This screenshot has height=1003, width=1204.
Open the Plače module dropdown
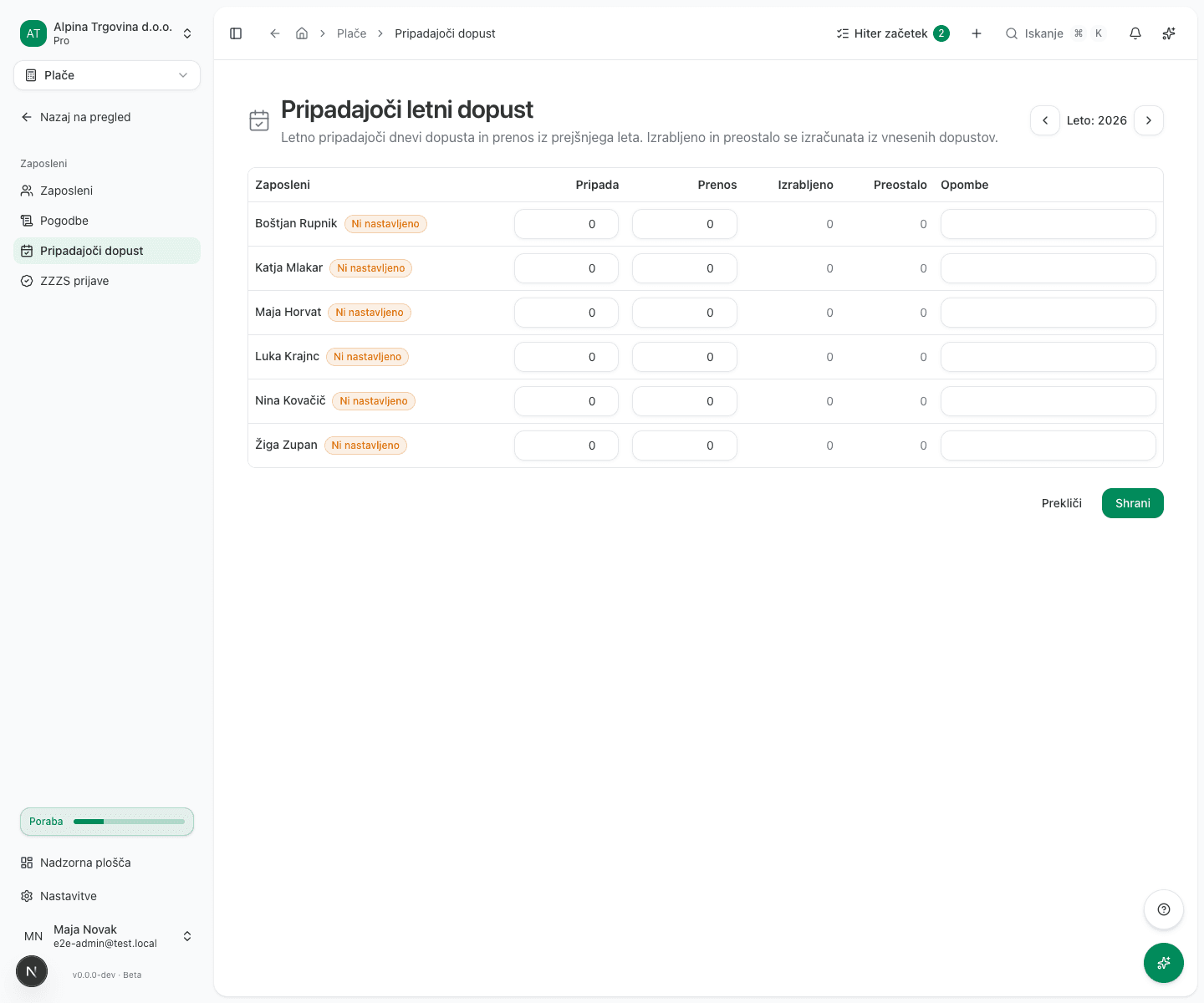pos(107,75)
